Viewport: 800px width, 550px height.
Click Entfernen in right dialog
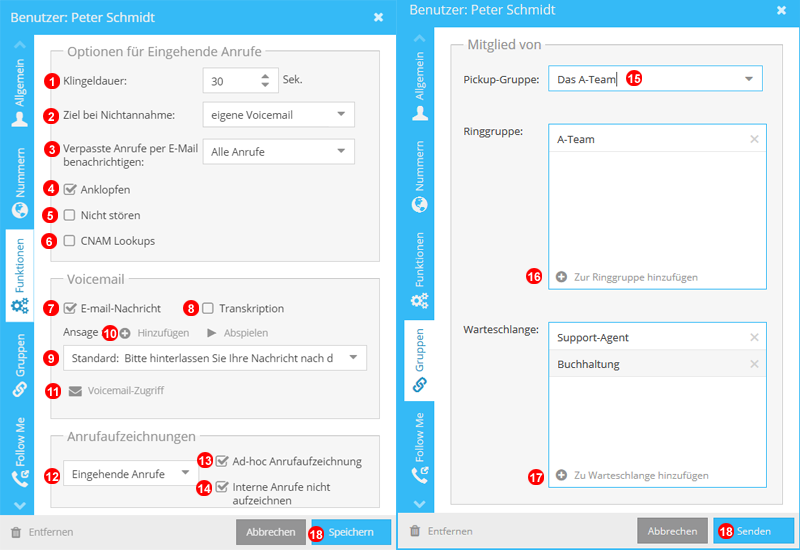(450, 531)
